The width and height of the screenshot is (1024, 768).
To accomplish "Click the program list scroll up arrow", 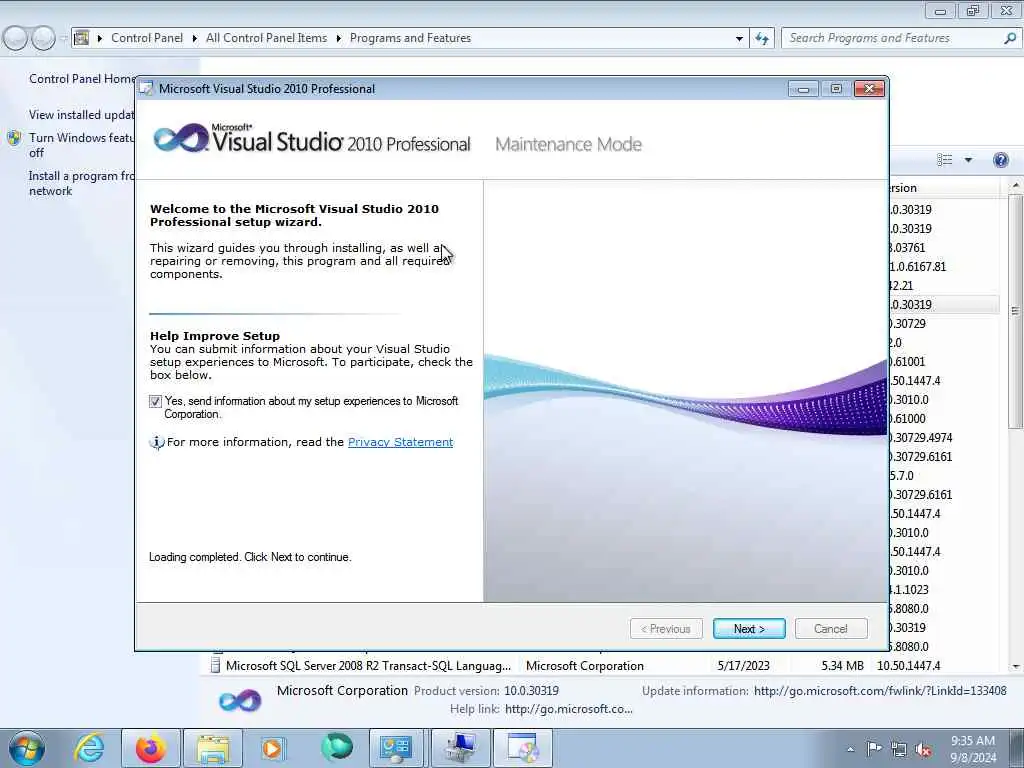I will (1016, 186).
